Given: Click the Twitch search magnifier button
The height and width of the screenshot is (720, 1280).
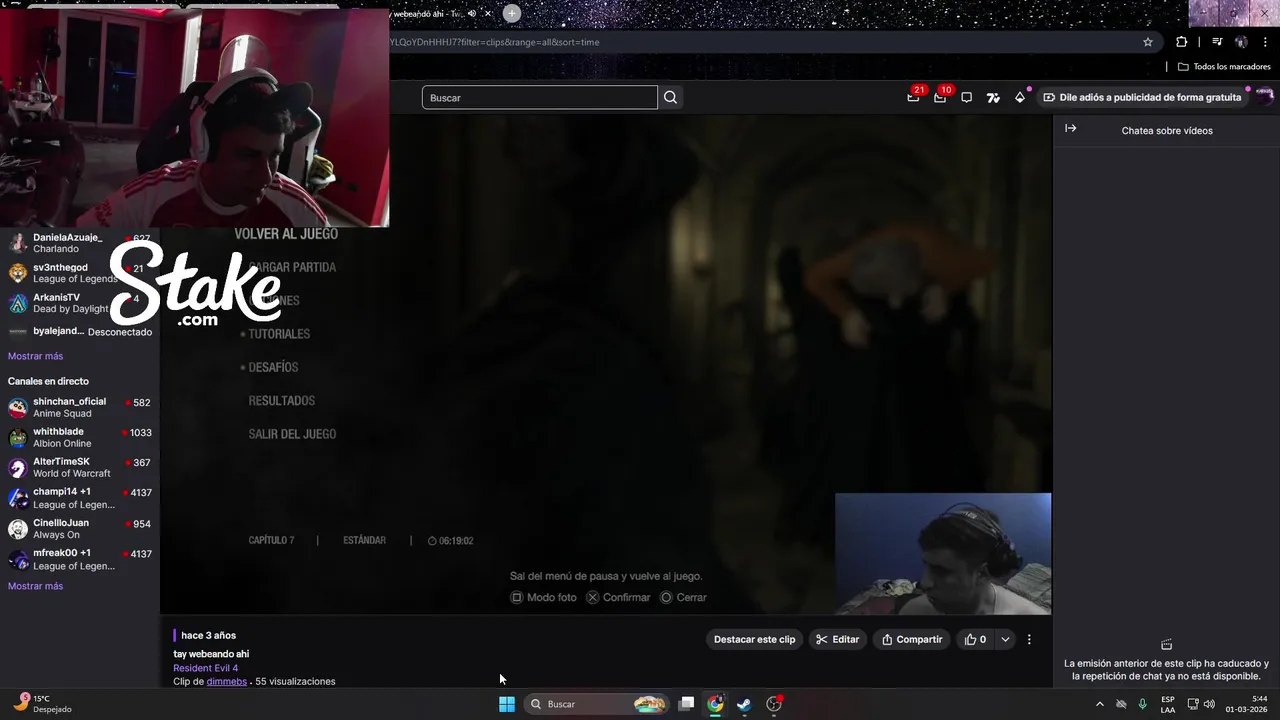Looking at the screenshot, I should [x=670, y=97].
